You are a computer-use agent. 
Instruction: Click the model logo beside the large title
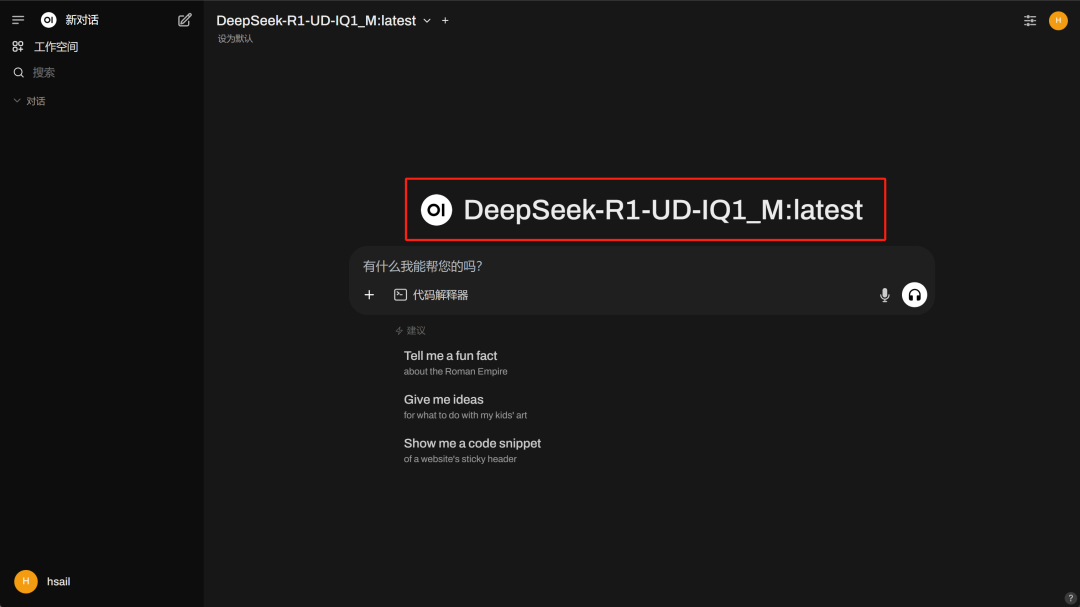point(436,210)
